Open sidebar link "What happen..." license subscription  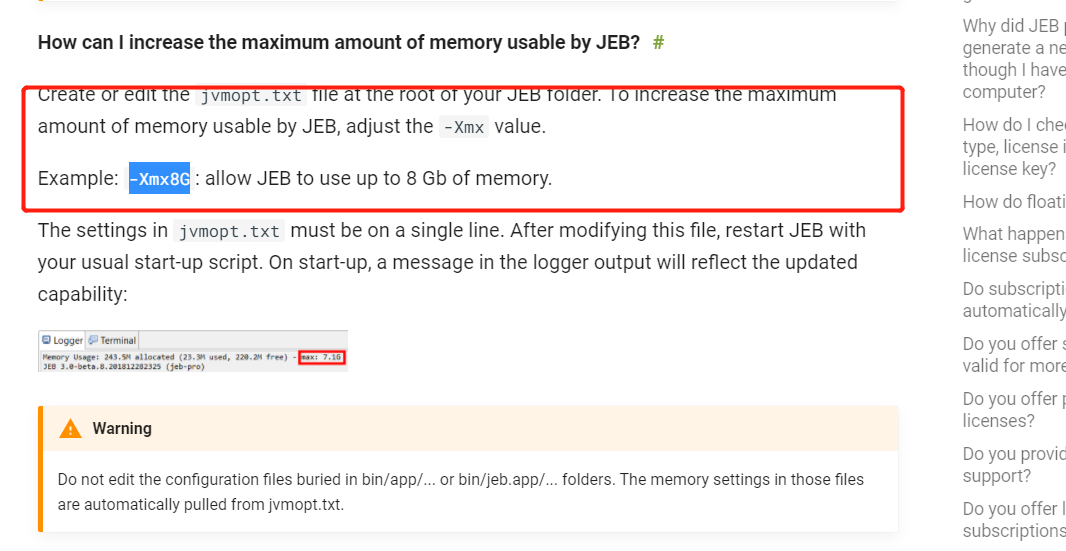(1014, 245)
